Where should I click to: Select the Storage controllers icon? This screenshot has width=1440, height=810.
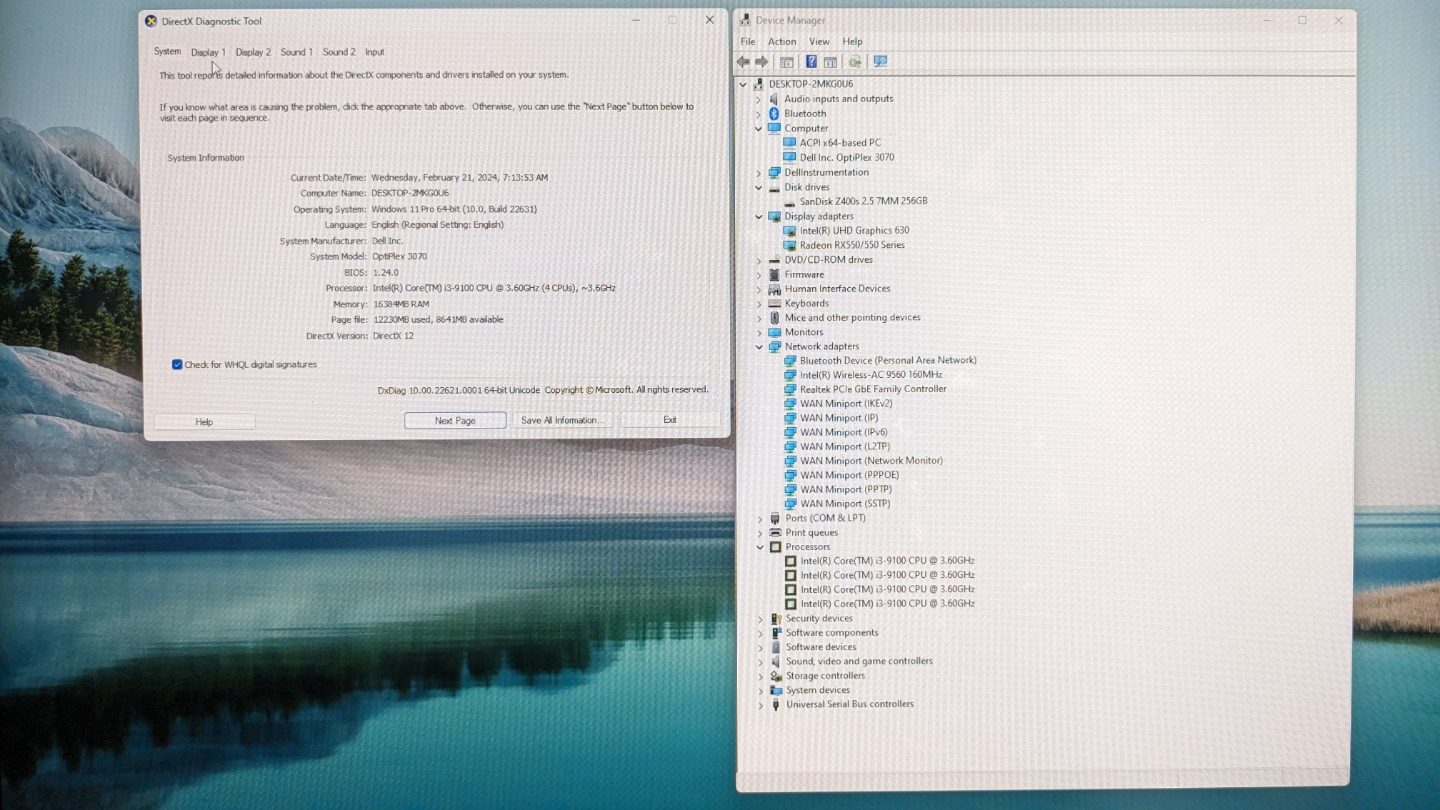pos(775,676)
